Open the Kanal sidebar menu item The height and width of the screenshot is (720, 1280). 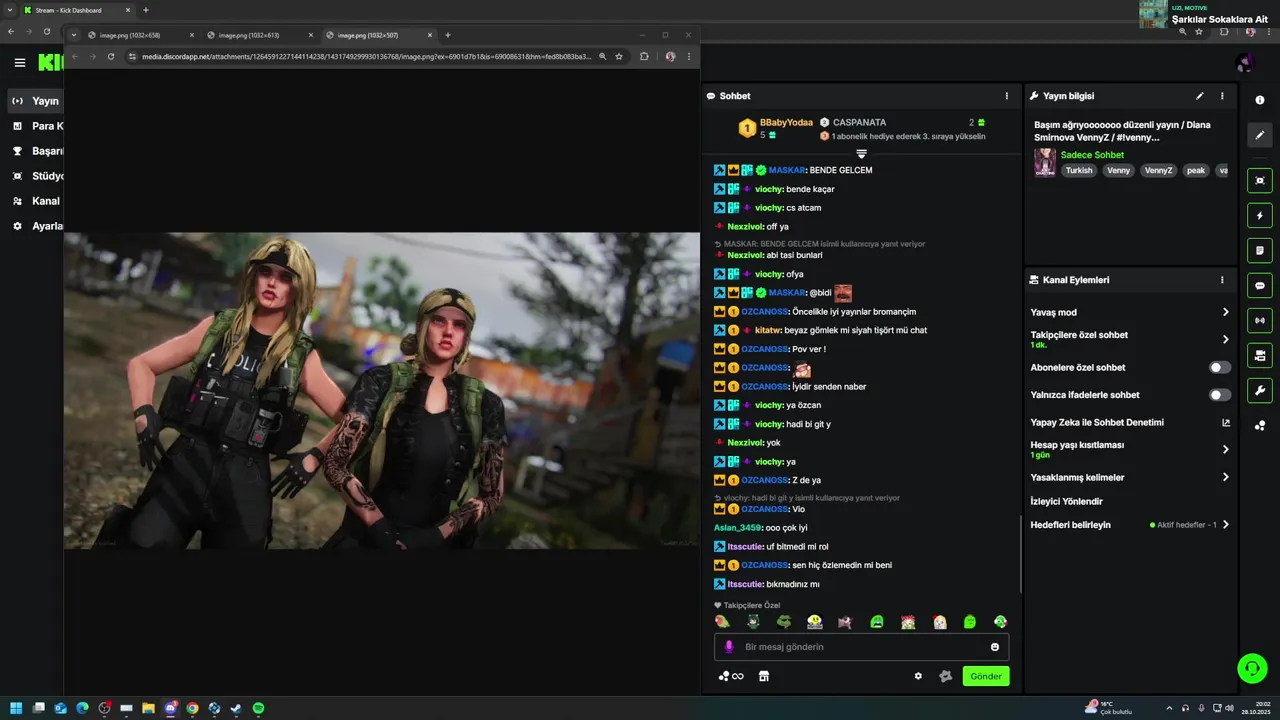point(36,201)
